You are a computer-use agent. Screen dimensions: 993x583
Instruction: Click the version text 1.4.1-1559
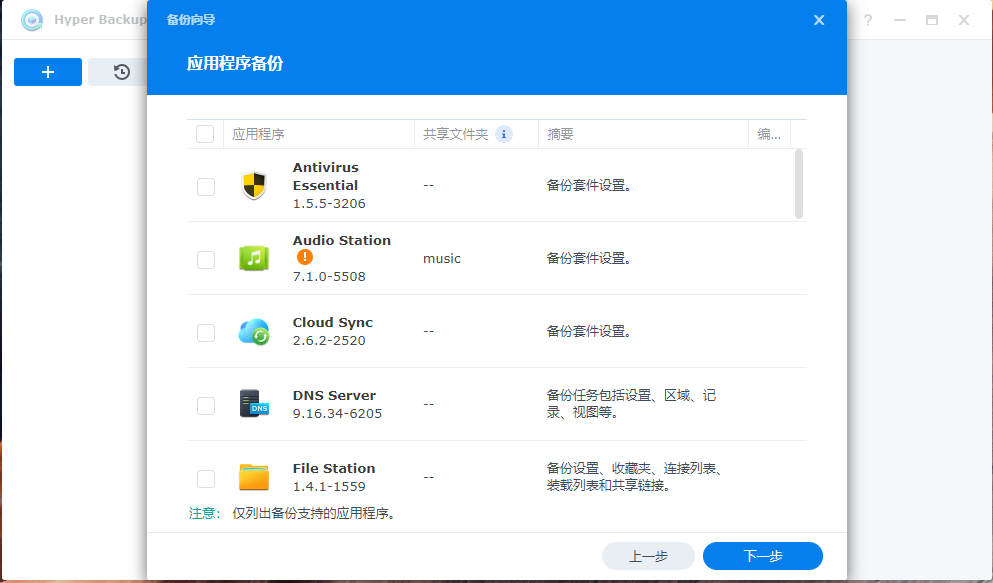coord(329,487)
